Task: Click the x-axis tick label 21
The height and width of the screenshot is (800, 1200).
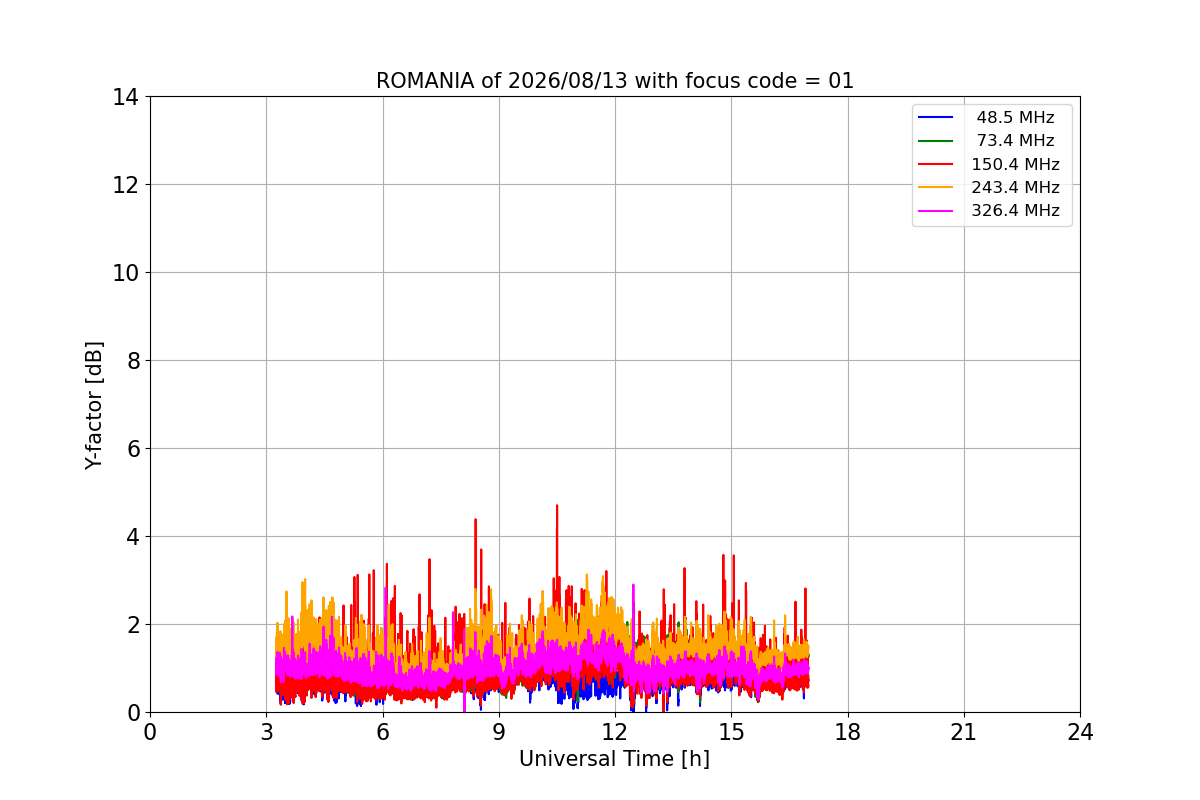Action: coord(964,732)
